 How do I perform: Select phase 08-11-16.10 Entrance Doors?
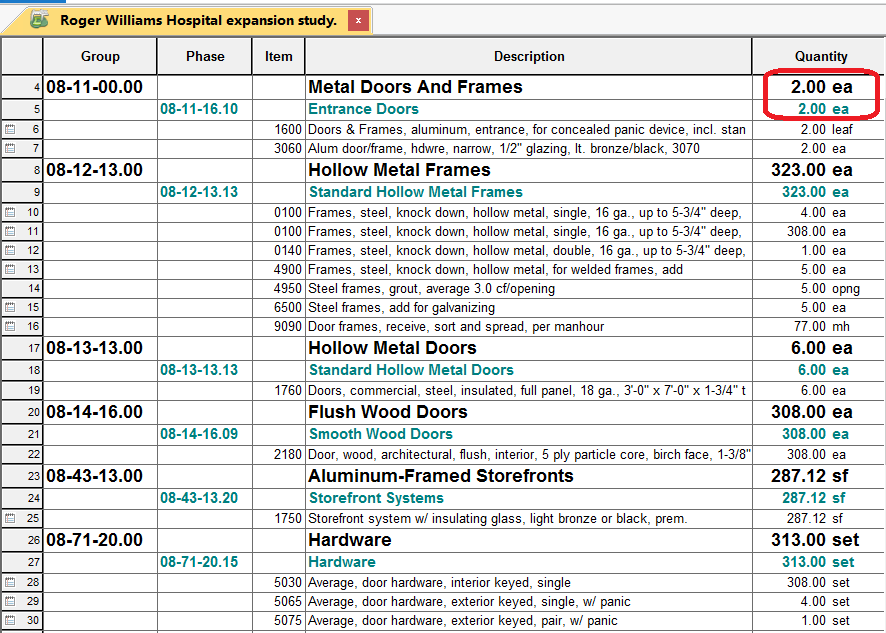coord(199,109)
